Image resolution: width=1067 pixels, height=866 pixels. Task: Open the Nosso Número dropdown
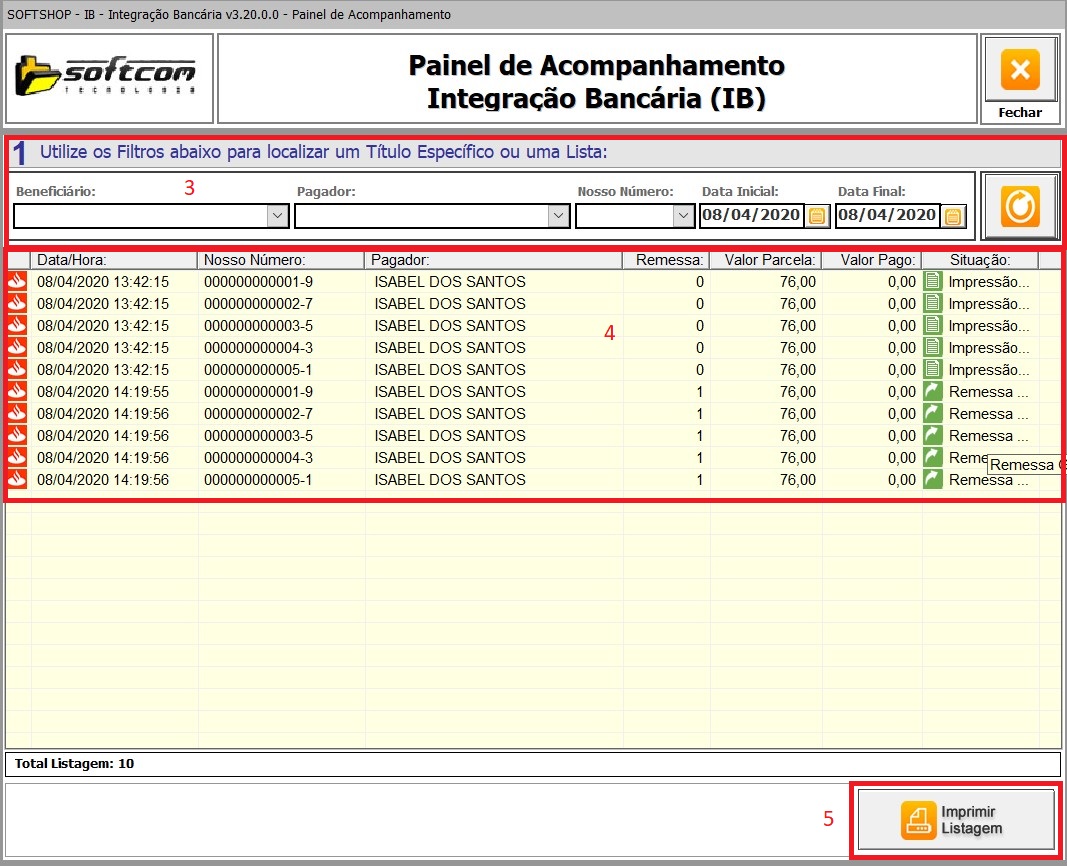[x=683, y=216]
